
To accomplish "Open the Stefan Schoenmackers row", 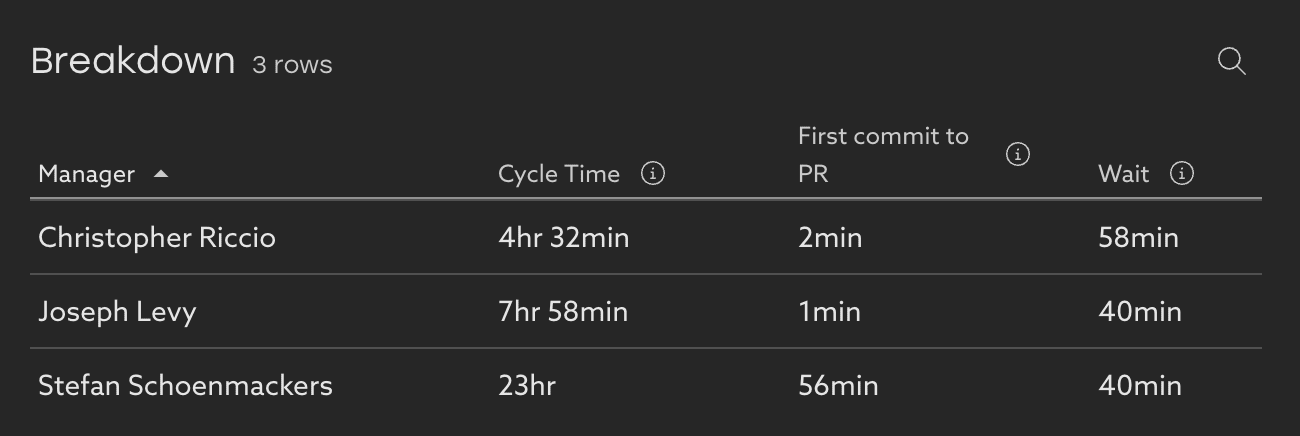I will coord(185,386).
